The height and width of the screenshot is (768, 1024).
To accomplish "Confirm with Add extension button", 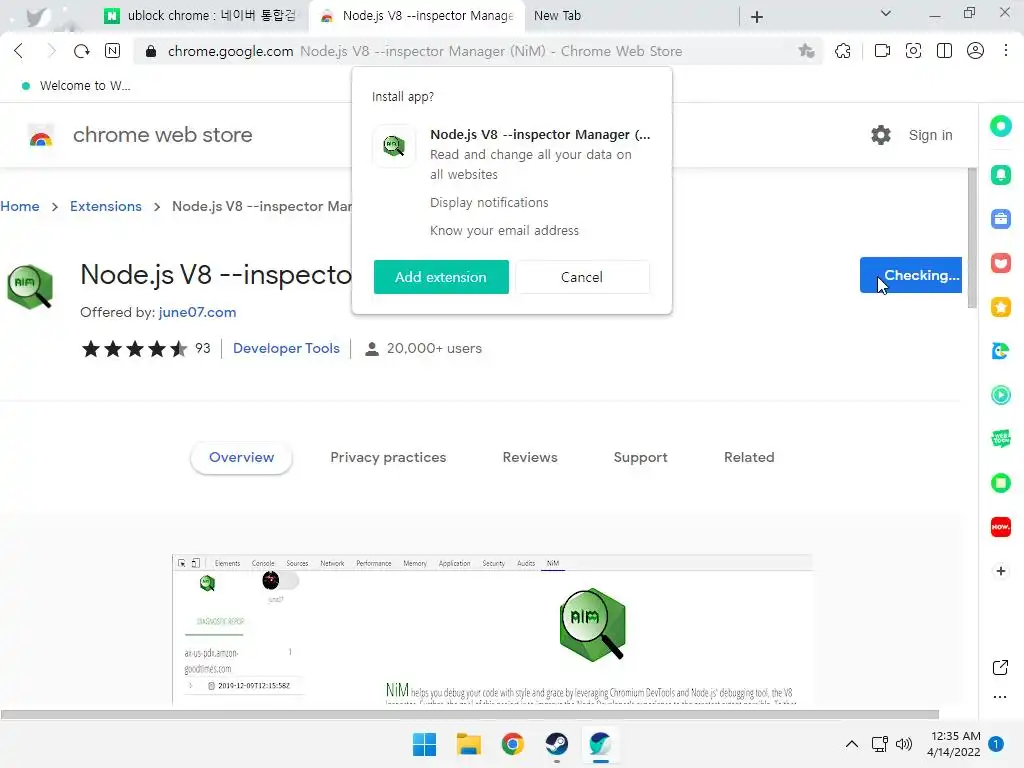I will click(441, 277).
